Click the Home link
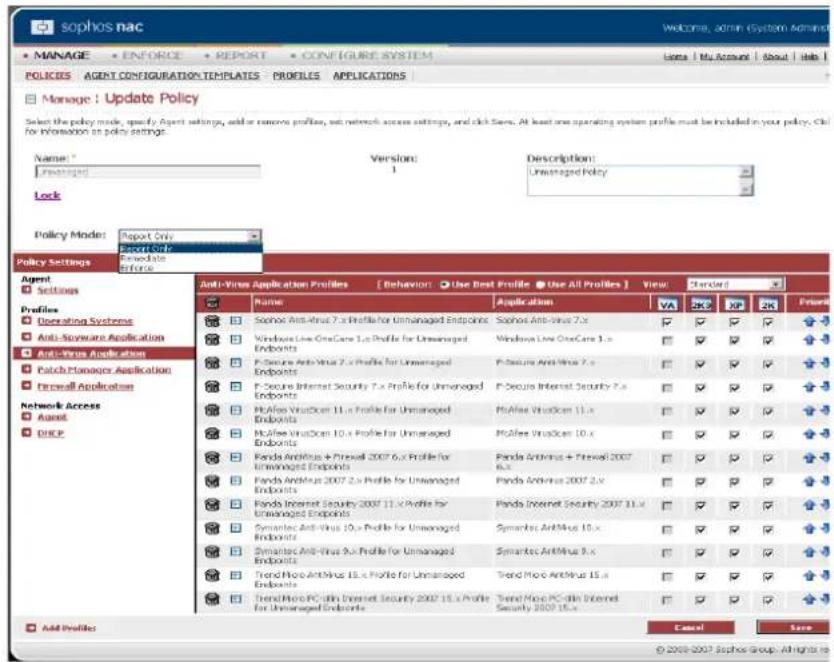Viewport: 834px width, 662px height. coord(675,56)
